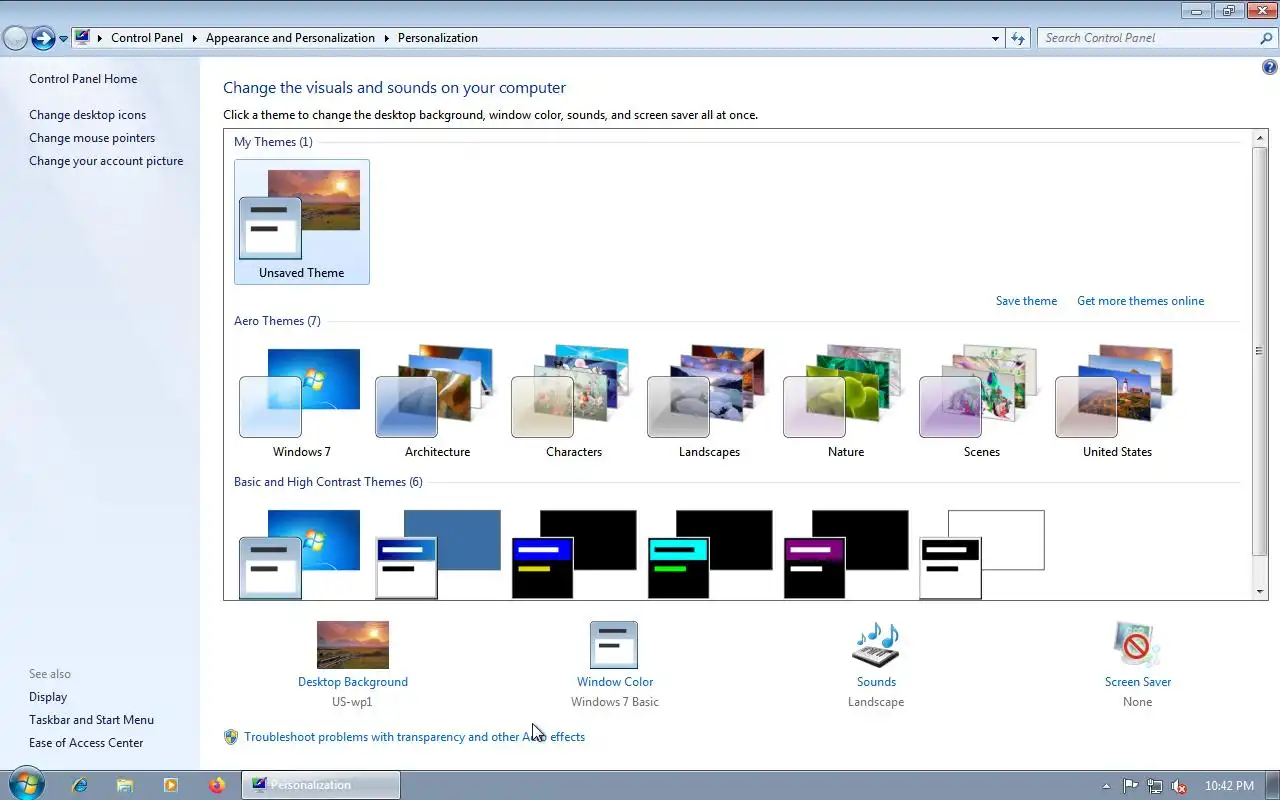
Task: Open the Windows Start menu
Action: (25, 783)
